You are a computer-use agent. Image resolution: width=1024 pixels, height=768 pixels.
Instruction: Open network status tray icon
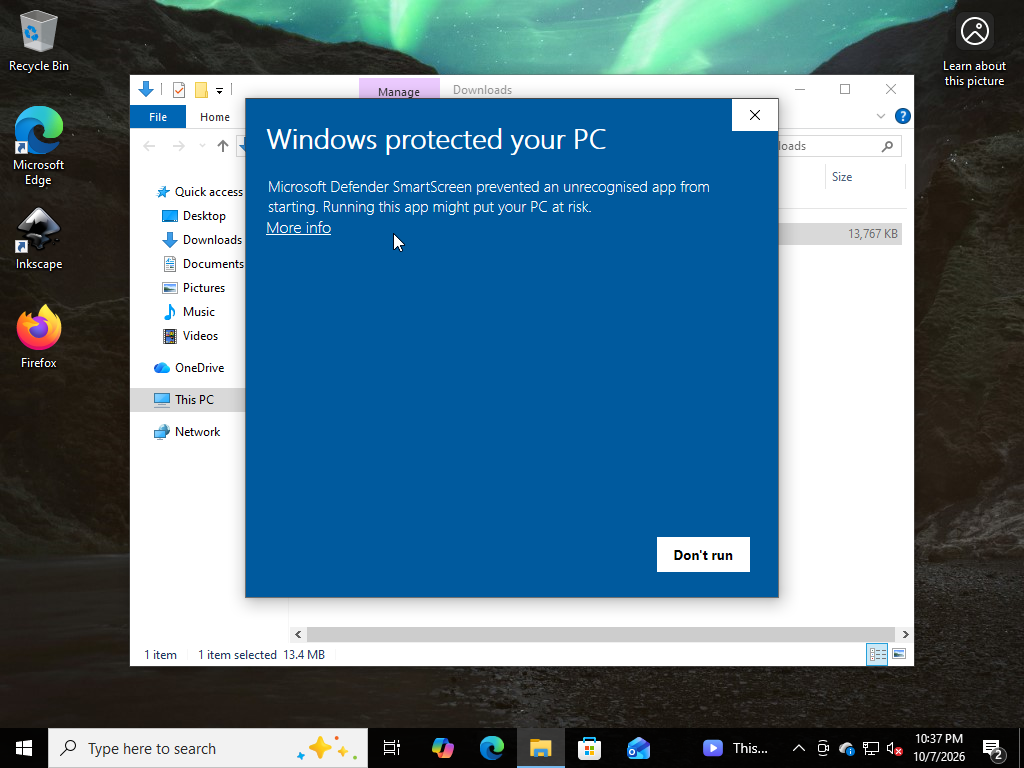point(871,748)
